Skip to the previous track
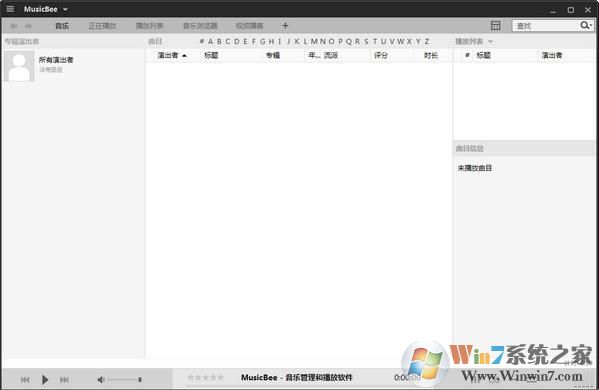 point(25,380)
